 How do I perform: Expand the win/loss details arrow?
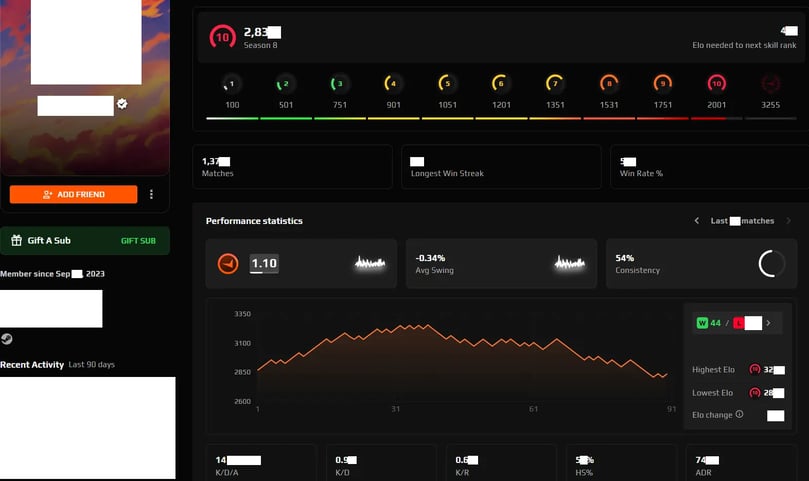point(768,323)
